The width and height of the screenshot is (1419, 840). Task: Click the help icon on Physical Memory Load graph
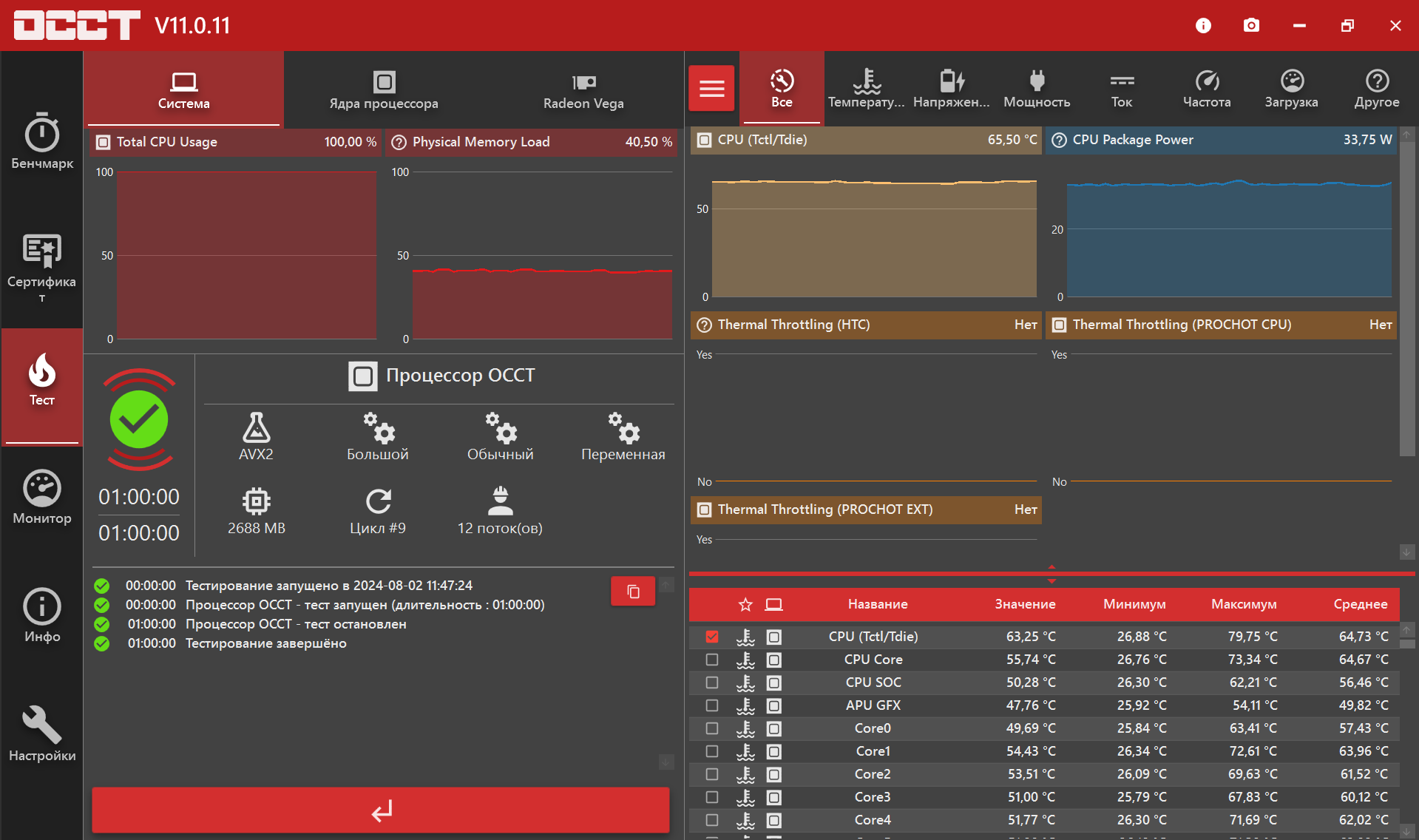click(x=399, y=142)
